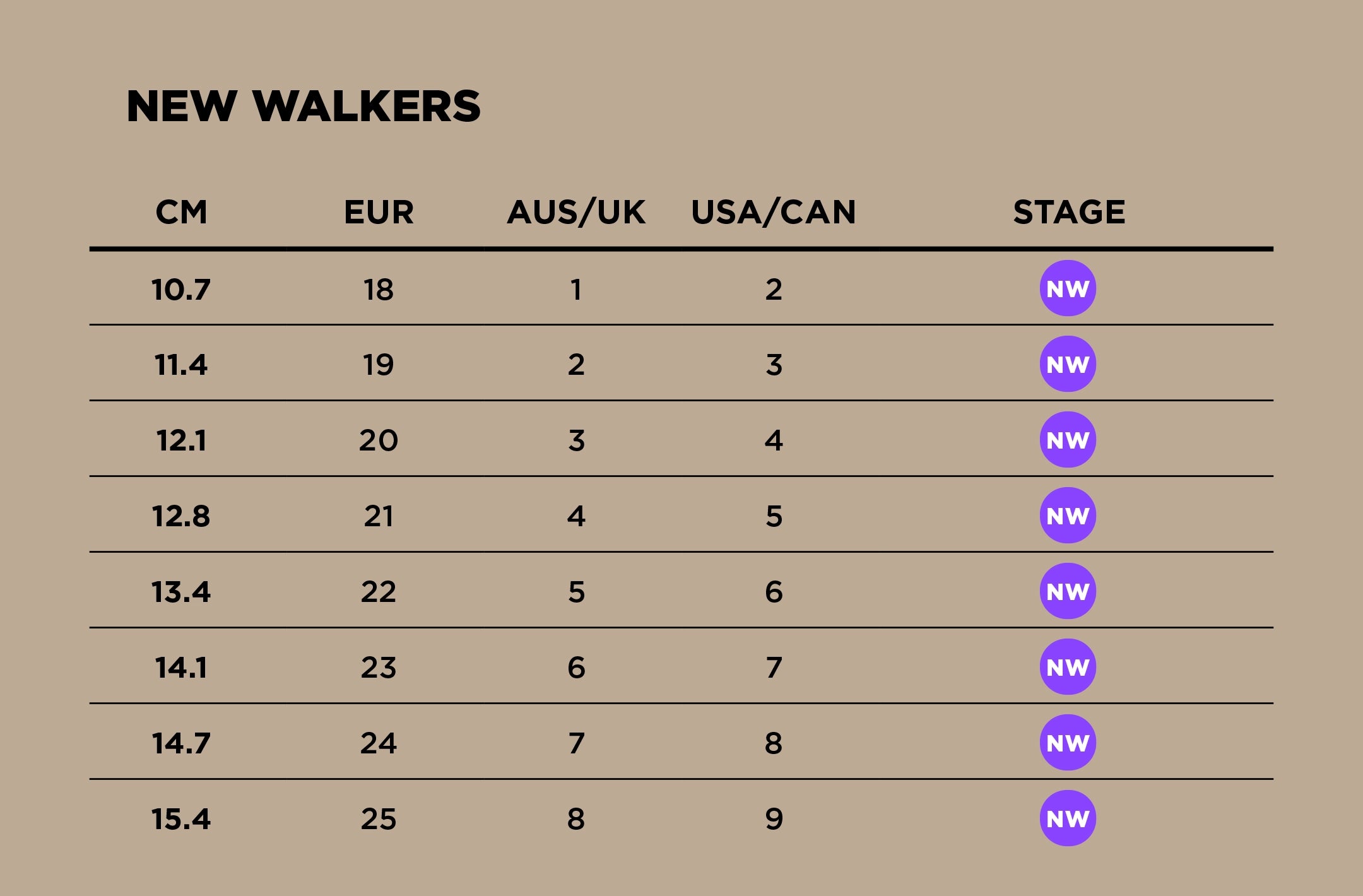The image size is (1363, 896).
Task: Click the NW badge in the 14.1 cm row
Action: 1068,667
